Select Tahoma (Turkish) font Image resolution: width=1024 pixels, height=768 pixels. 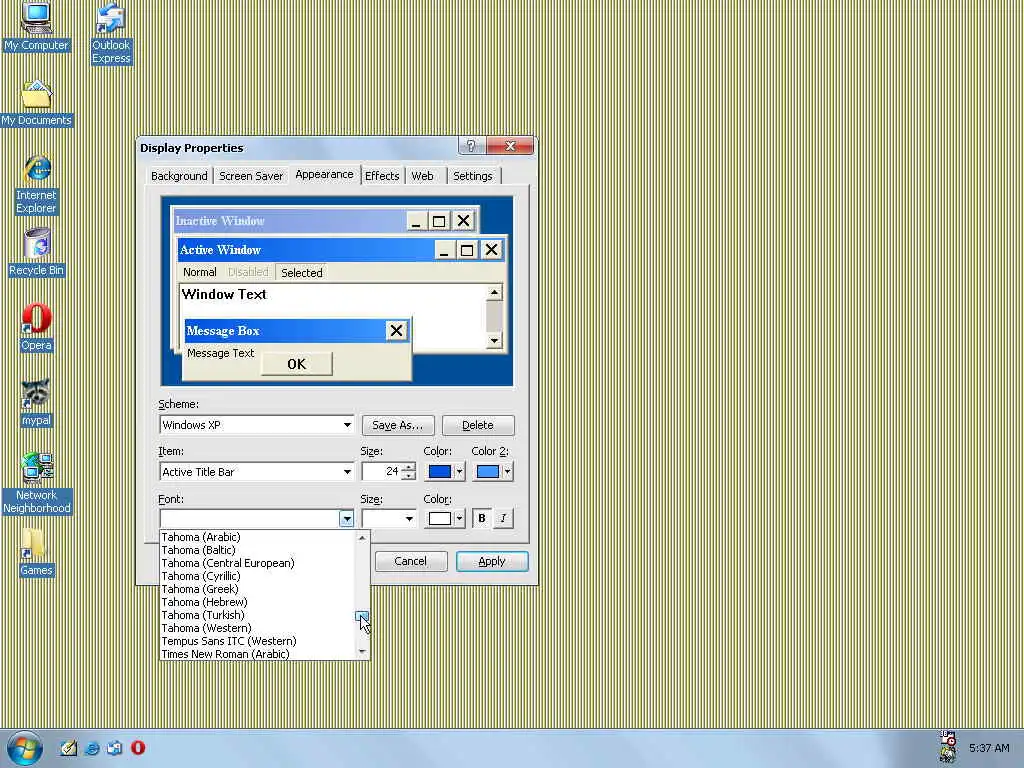[x=258, y=615]
